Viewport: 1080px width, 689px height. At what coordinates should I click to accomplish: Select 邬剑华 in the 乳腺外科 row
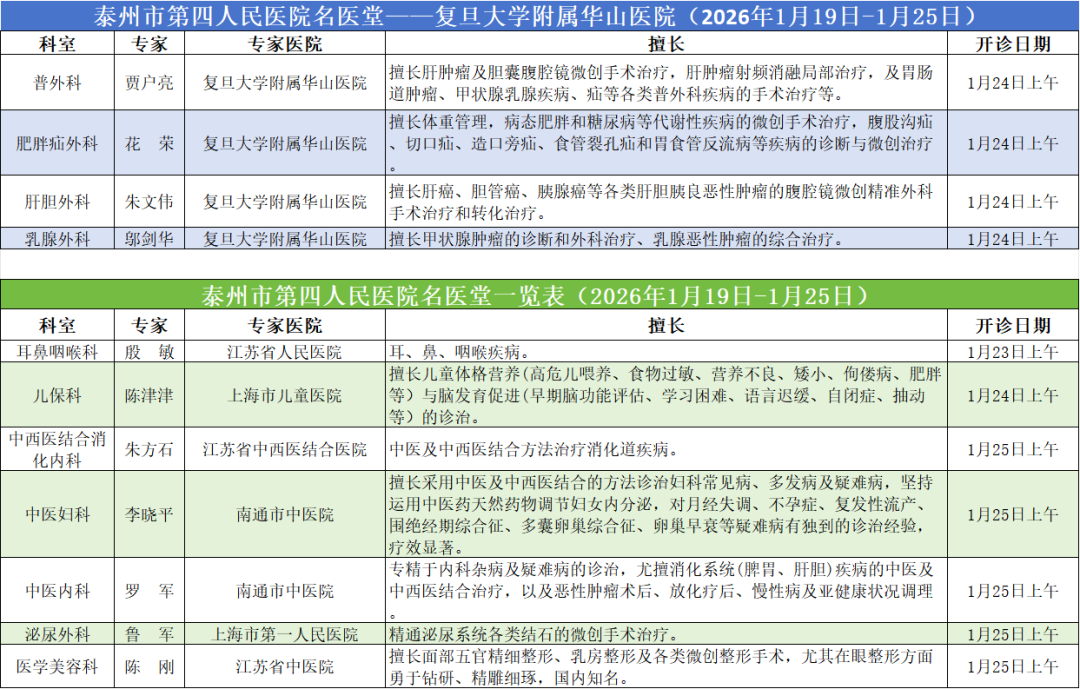[x=150, y=241]
